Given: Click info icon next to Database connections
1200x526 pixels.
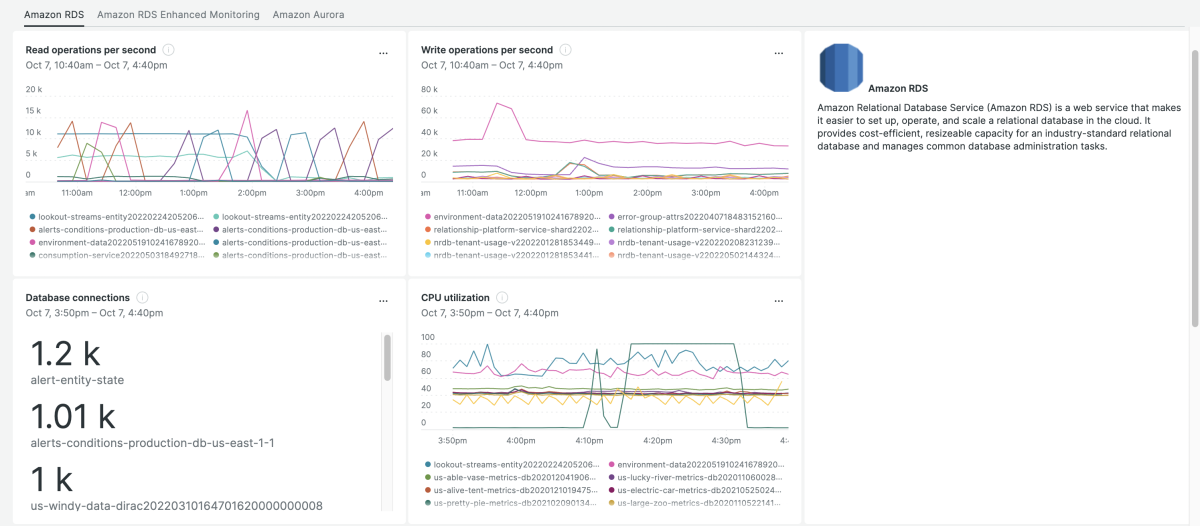Looking at the screenshot, I should click(x=142, y=298).
